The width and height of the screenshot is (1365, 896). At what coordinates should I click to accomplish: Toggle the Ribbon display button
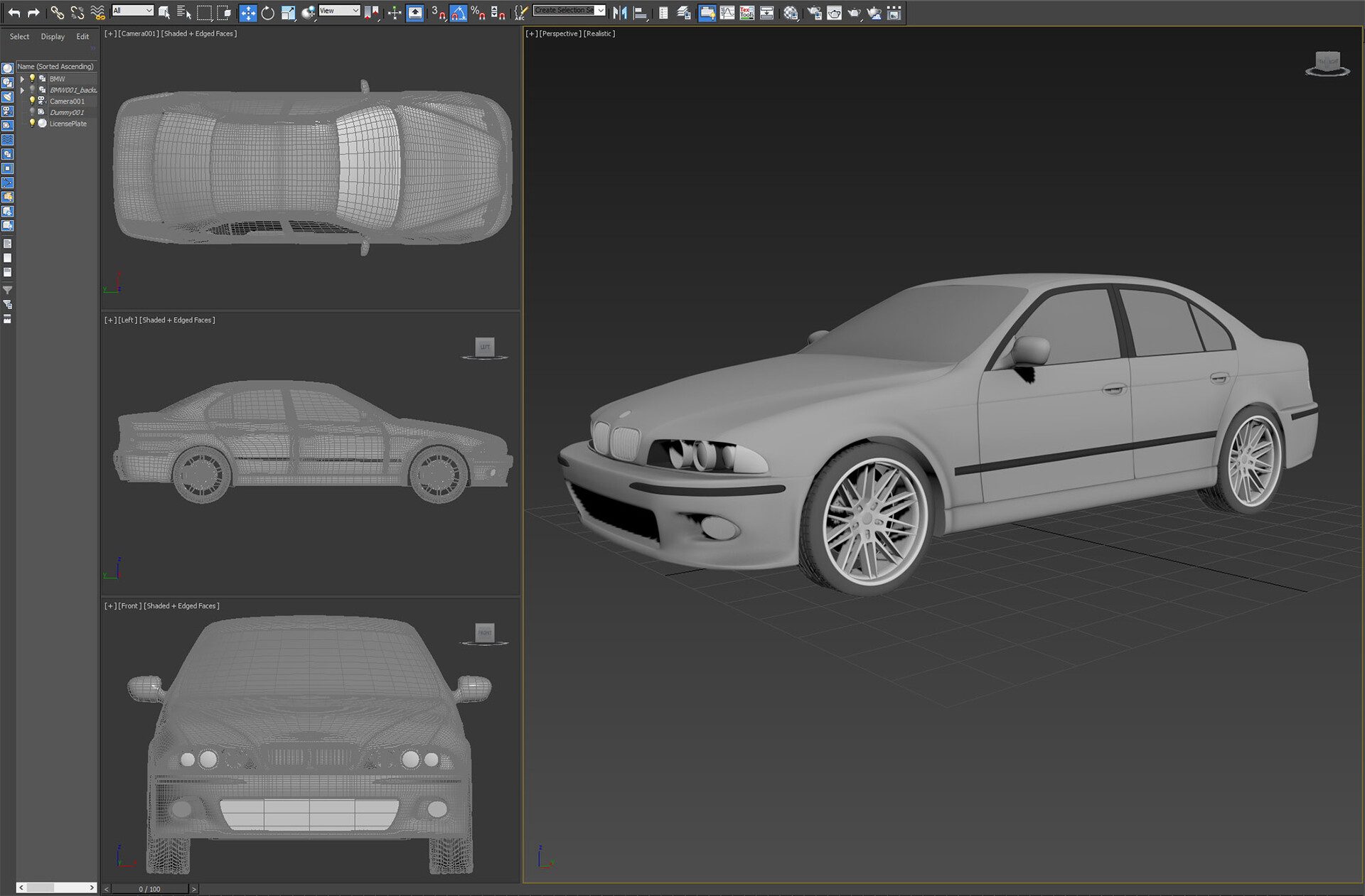tap(707, 13)
